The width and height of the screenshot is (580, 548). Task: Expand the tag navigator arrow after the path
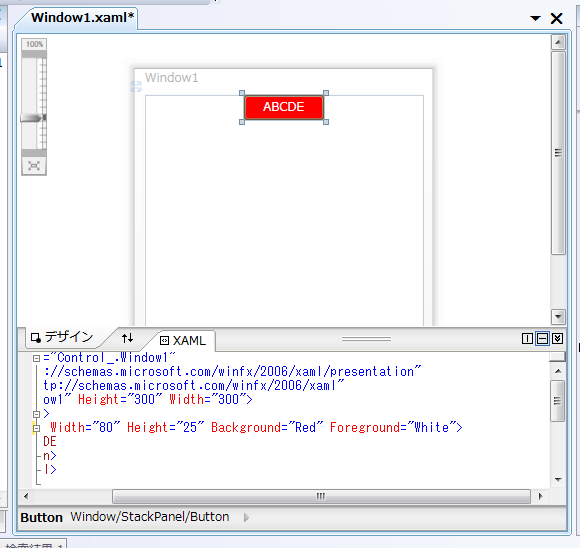pos(246,517)
